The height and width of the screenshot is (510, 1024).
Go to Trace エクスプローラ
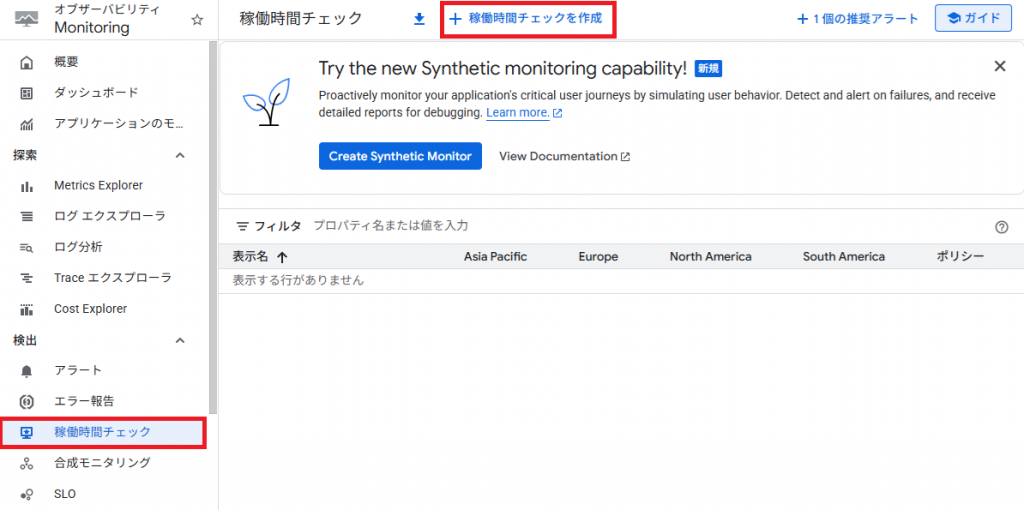112,278
